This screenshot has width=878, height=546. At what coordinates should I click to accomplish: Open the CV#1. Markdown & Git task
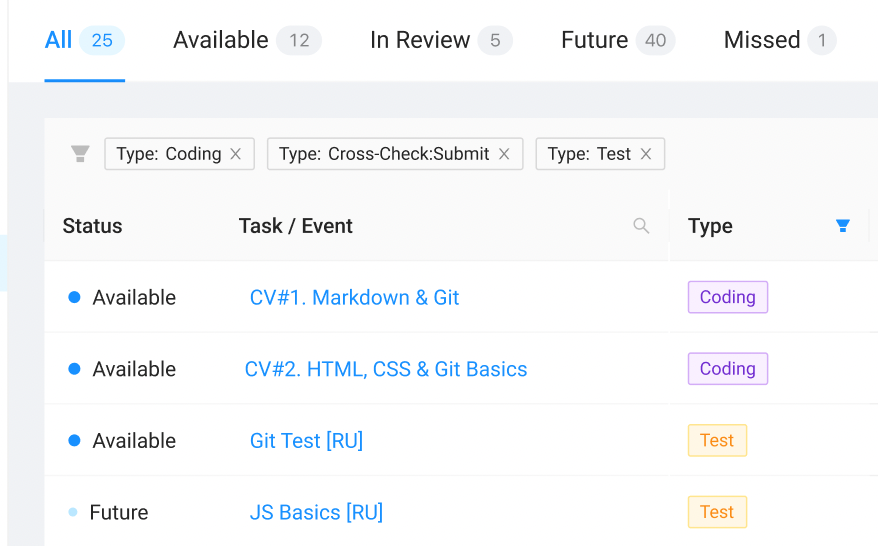354,297
